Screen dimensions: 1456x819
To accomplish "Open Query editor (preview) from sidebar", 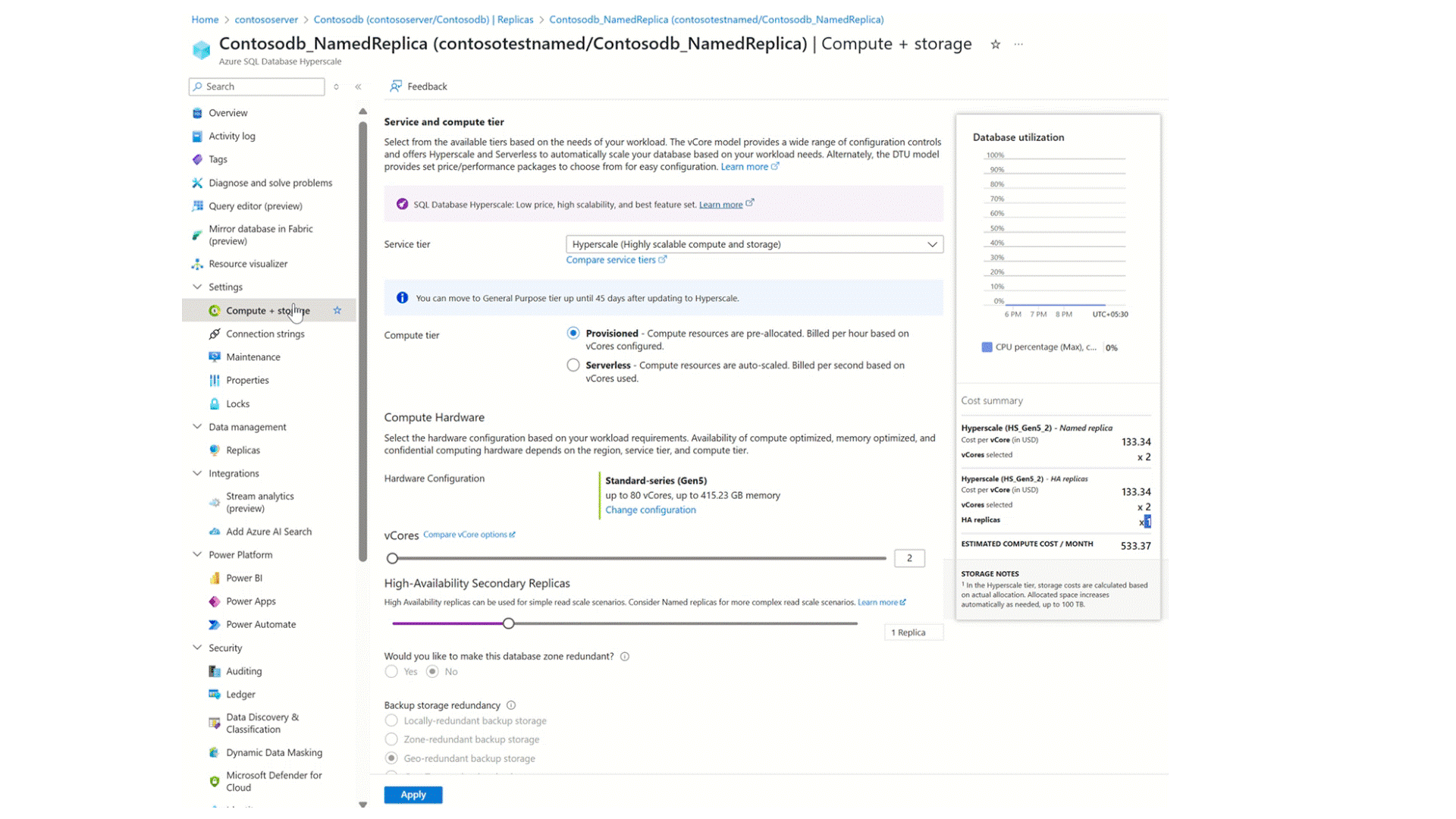I will click(256, 206).
